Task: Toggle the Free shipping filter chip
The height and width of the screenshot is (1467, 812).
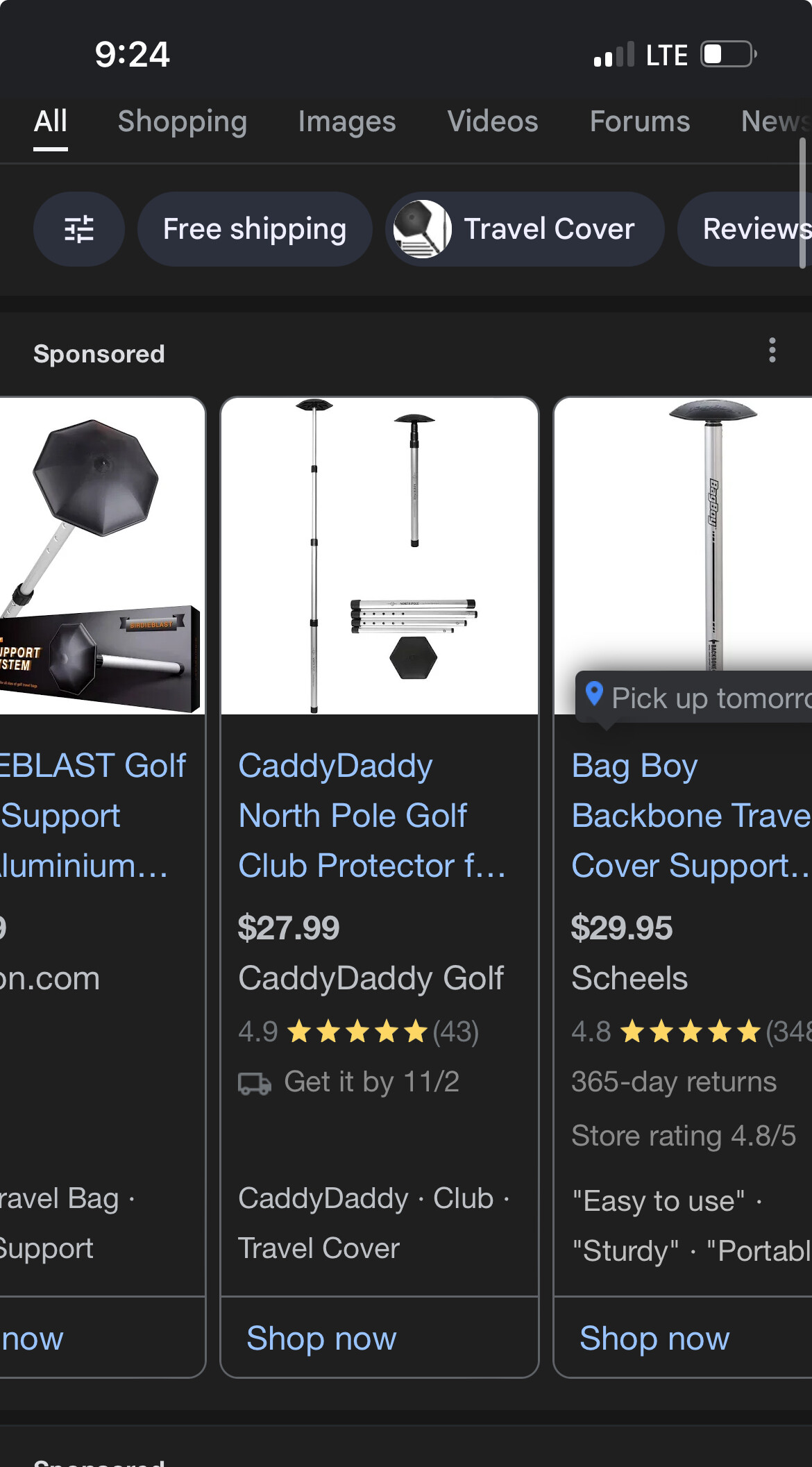Action: 254,229
